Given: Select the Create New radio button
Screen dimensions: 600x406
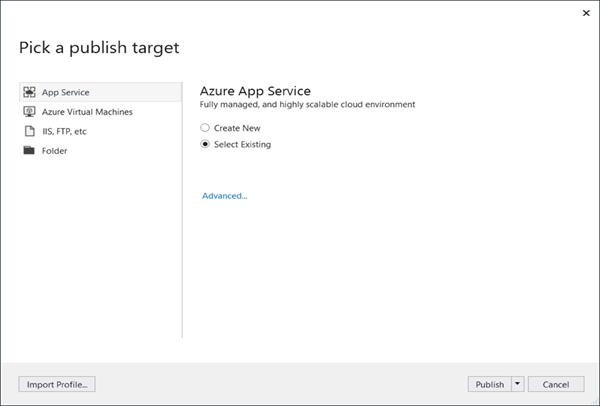Looking at the screenshot, I should [x=205, y=127].
